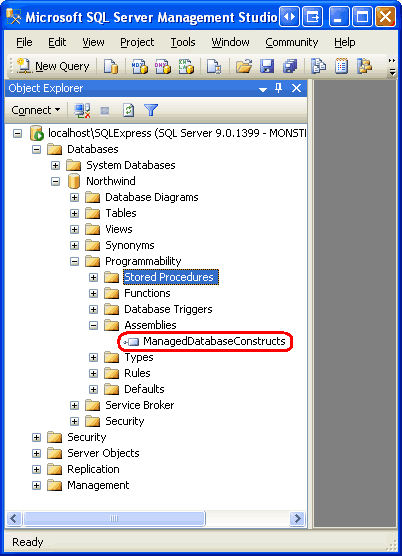
Task: Expand the Stored Procedures folder
Action: click(x=93, y=277)
